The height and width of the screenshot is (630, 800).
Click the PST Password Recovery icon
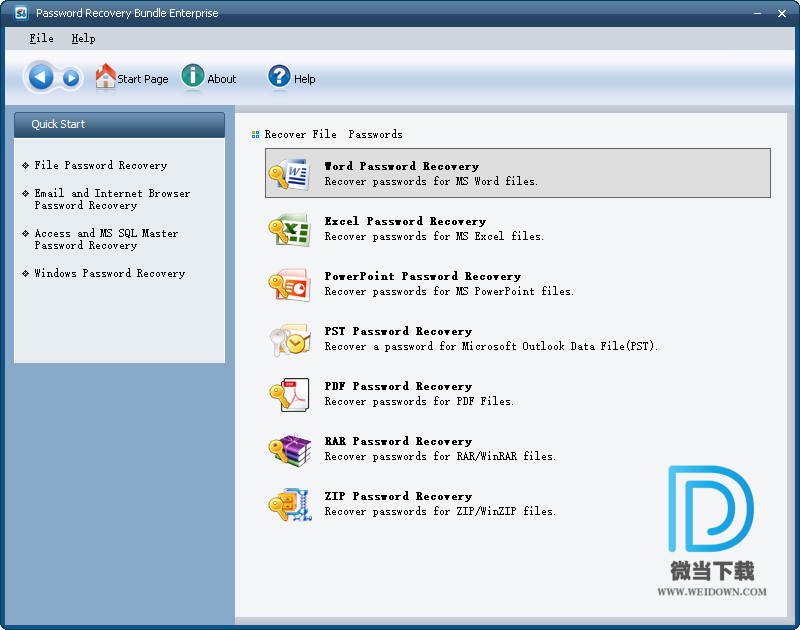[289, 340]
